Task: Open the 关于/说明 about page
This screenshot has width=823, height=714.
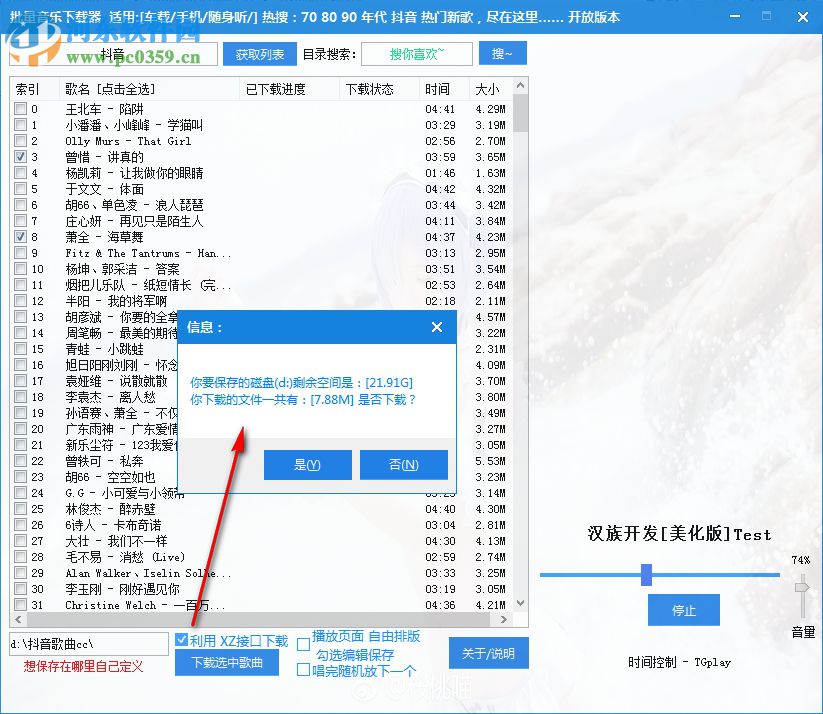Action: click(x=489, y=652)
